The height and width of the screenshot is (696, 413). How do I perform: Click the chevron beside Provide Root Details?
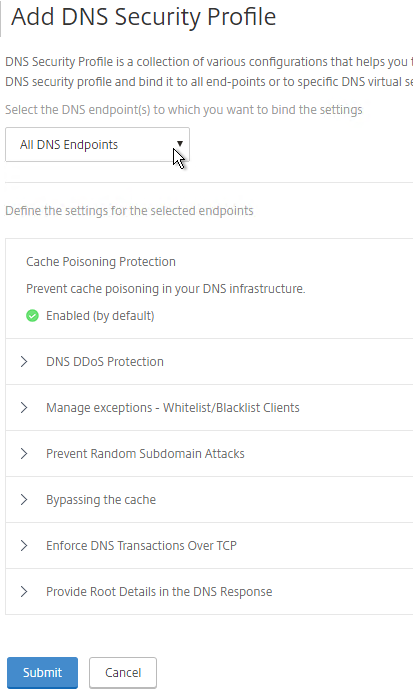[x=24, y=592]
